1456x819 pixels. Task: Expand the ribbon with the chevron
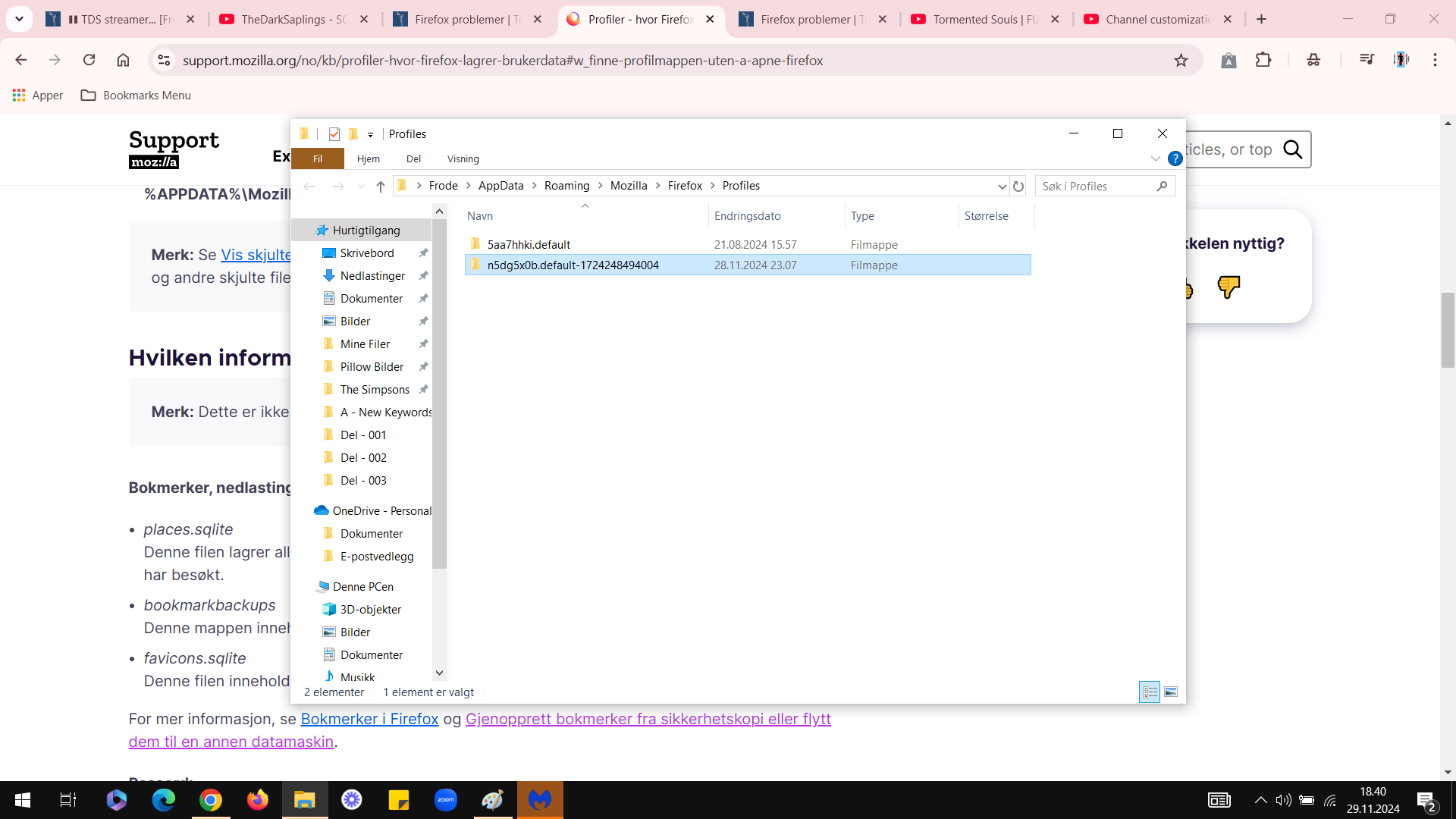point(1155,158)
